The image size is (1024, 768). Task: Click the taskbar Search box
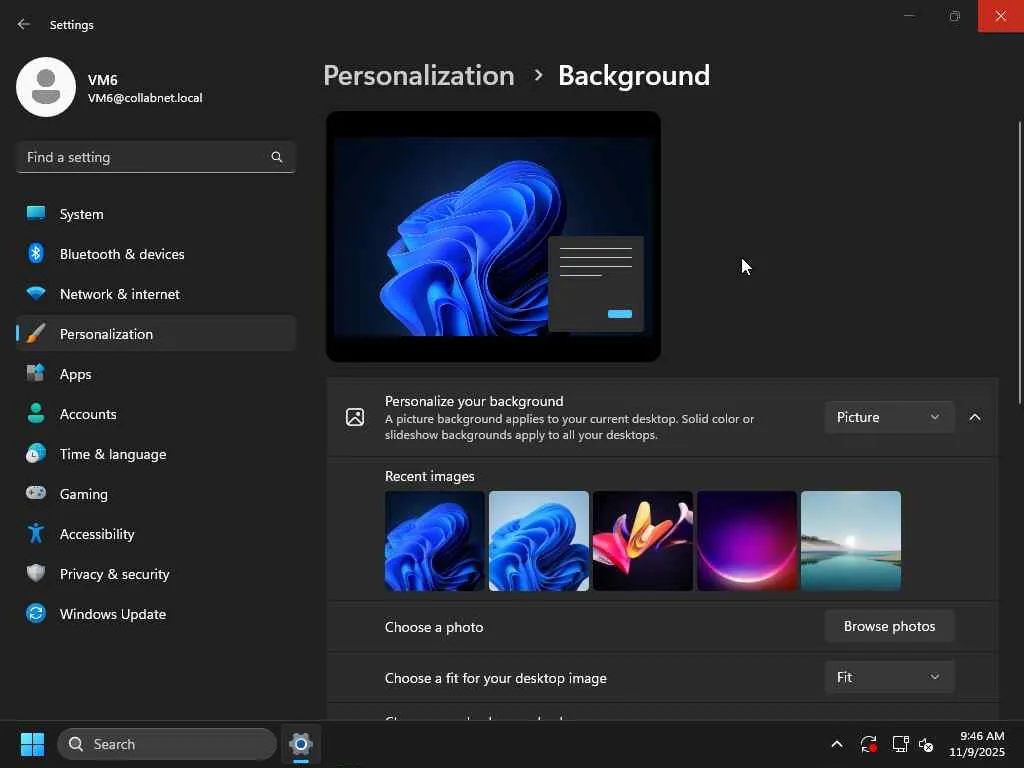tap(167, 744)
